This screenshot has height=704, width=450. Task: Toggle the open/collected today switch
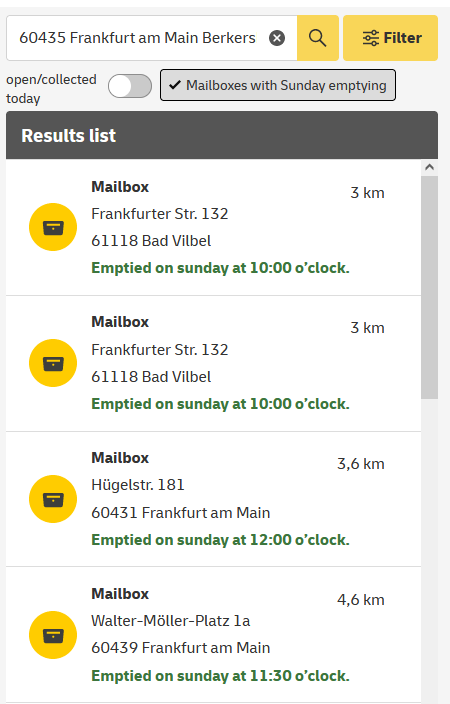coord(130,86)
